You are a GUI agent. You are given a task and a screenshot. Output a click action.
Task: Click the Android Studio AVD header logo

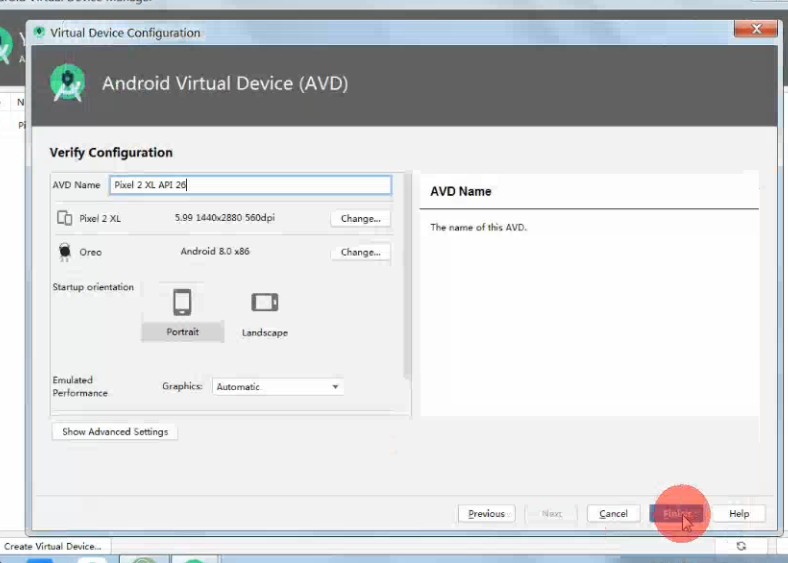tap(68, 83)
